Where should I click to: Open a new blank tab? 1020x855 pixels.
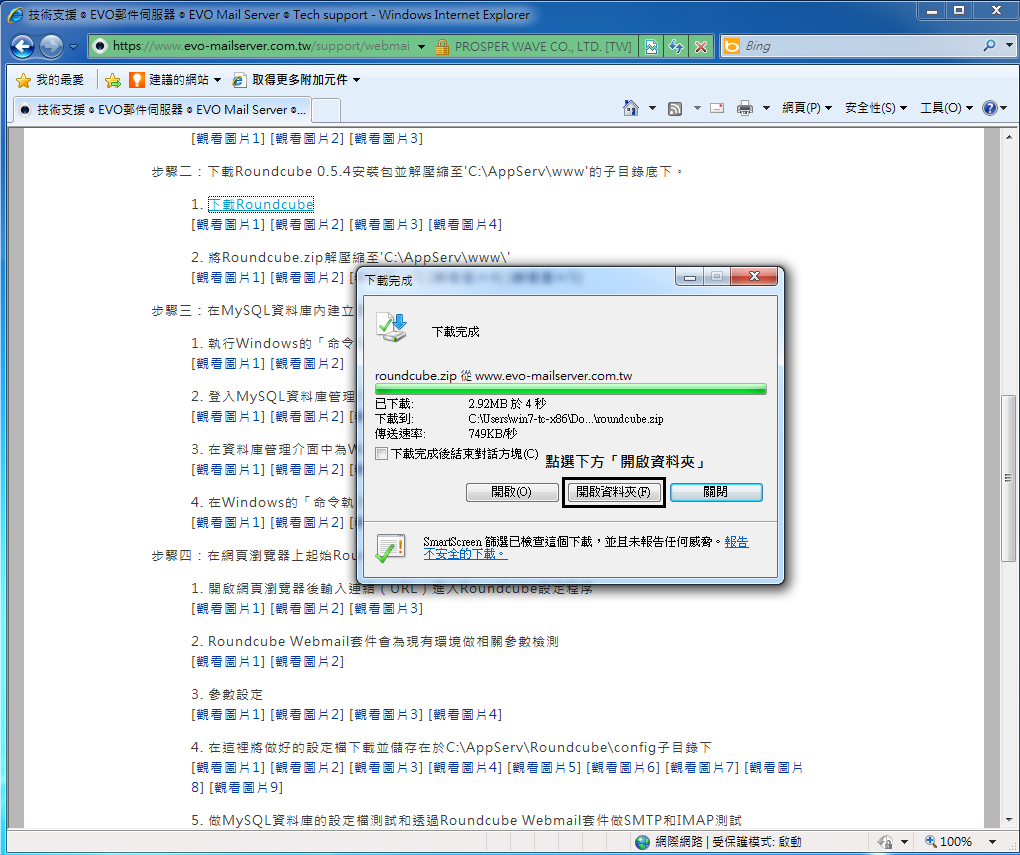coord(327,110)
